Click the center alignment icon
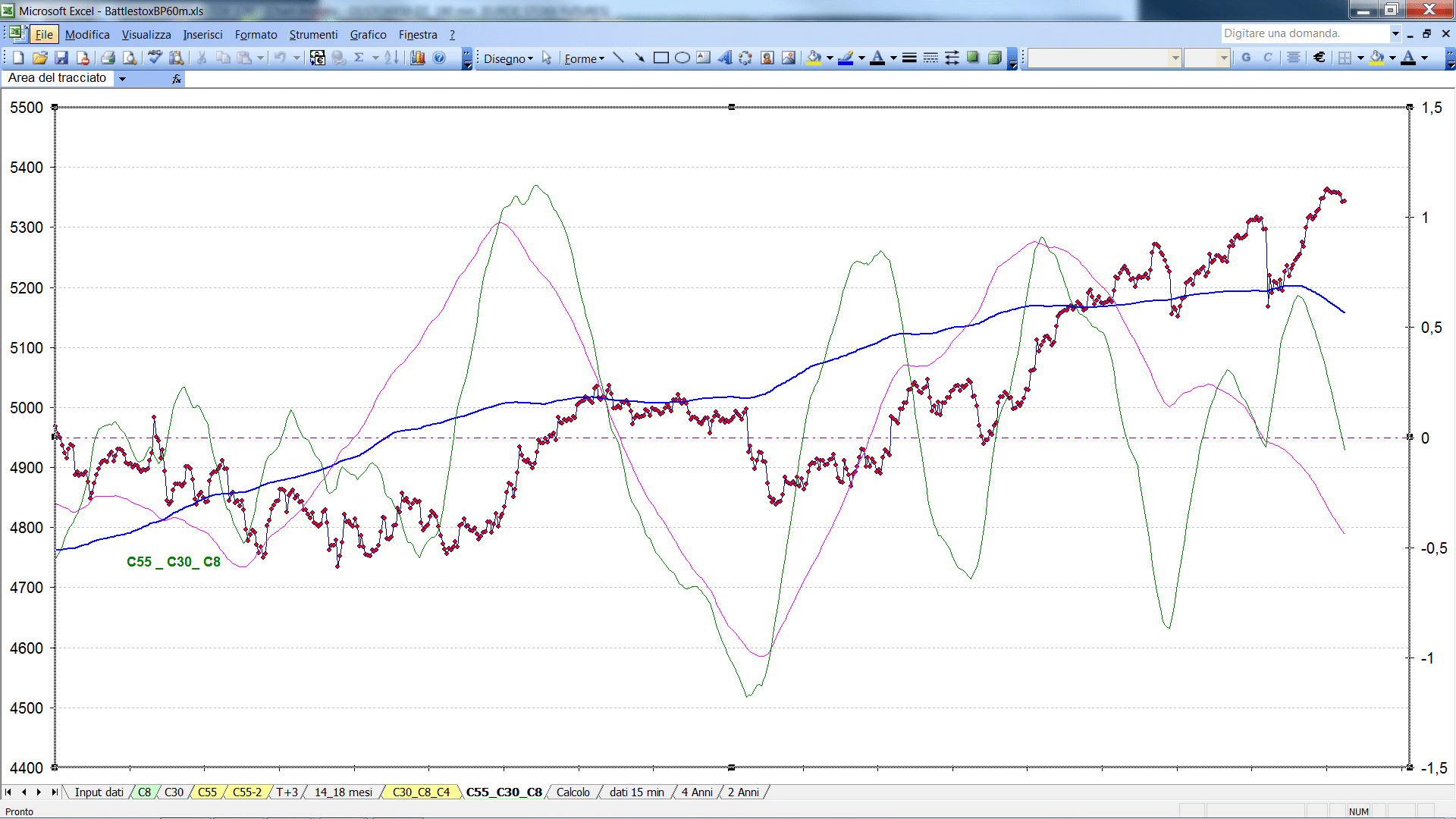This screenshot has width=1456, height=819. click(1294, 58)
